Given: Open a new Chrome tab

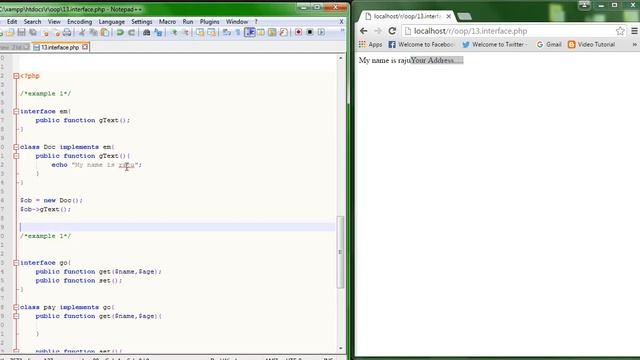Looking at the screenshot, I should click(x=464, y=16).
